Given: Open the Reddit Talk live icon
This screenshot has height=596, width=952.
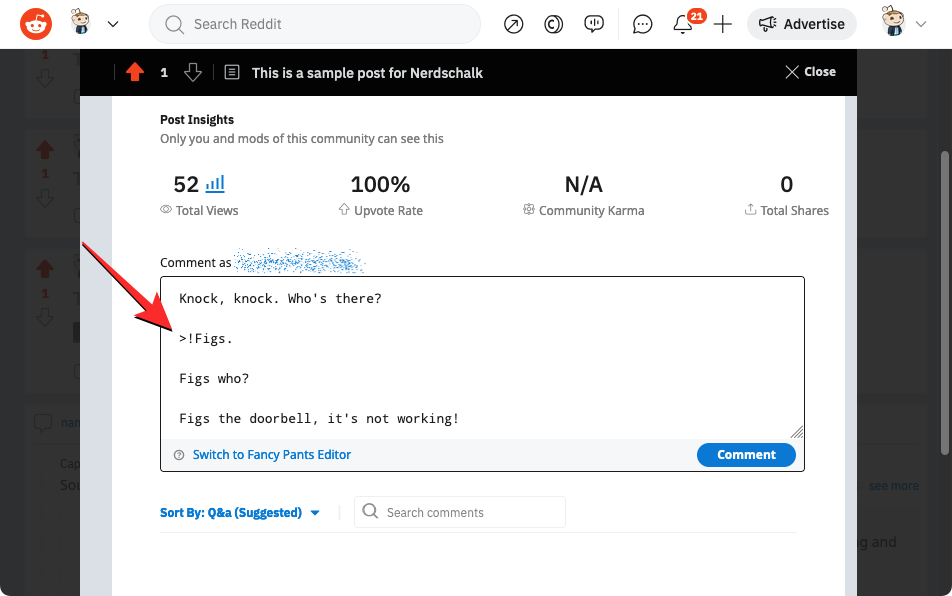Looking at the screenshot, I should tap(594, 24).
